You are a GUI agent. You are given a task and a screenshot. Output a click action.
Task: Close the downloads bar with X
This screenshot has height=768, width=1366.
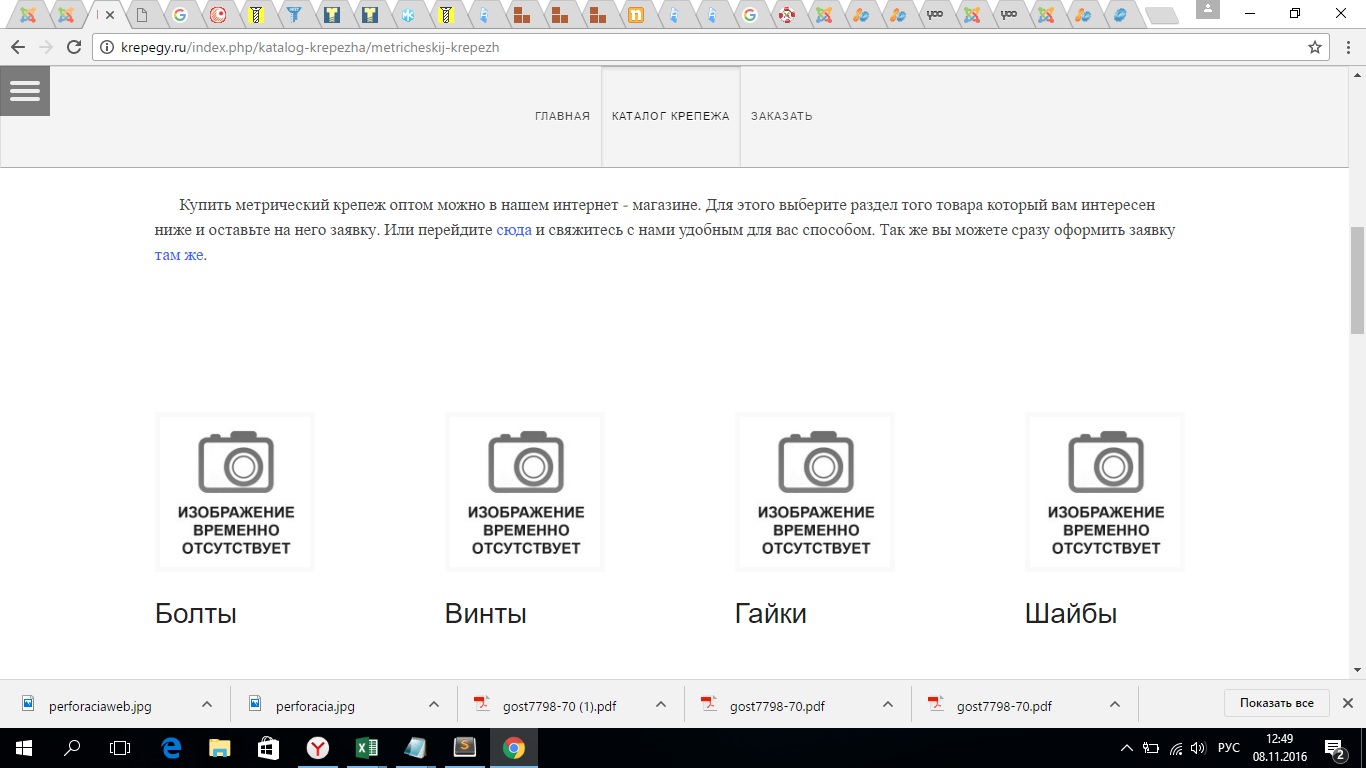click(1347, 703)
